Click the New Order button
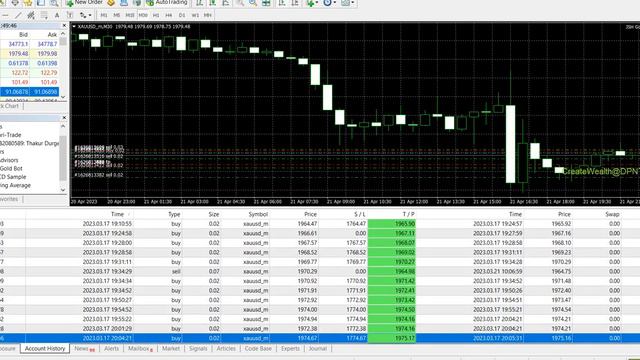Viewport: 640px width, 360px height. pos(84,3)
